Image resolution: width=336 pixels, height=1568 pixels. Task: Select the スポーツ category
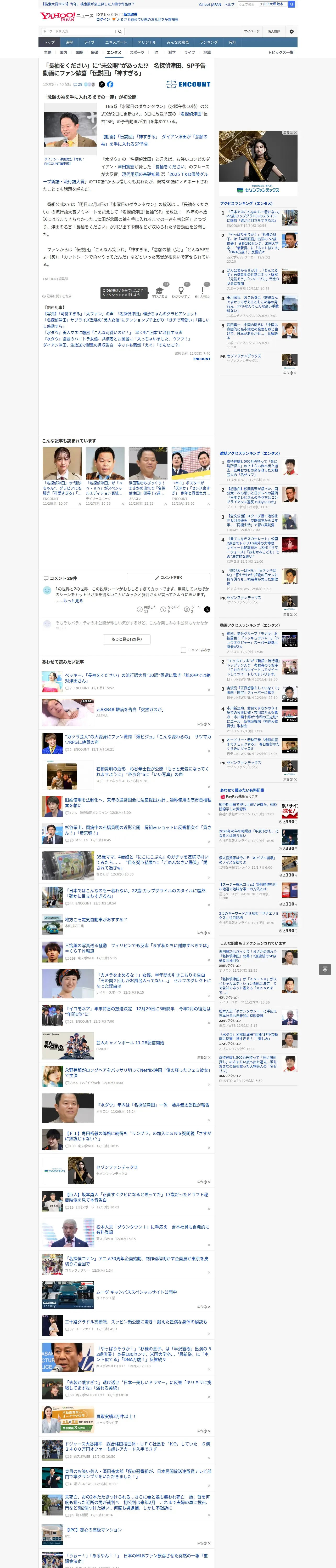click(x=137, y=52)
